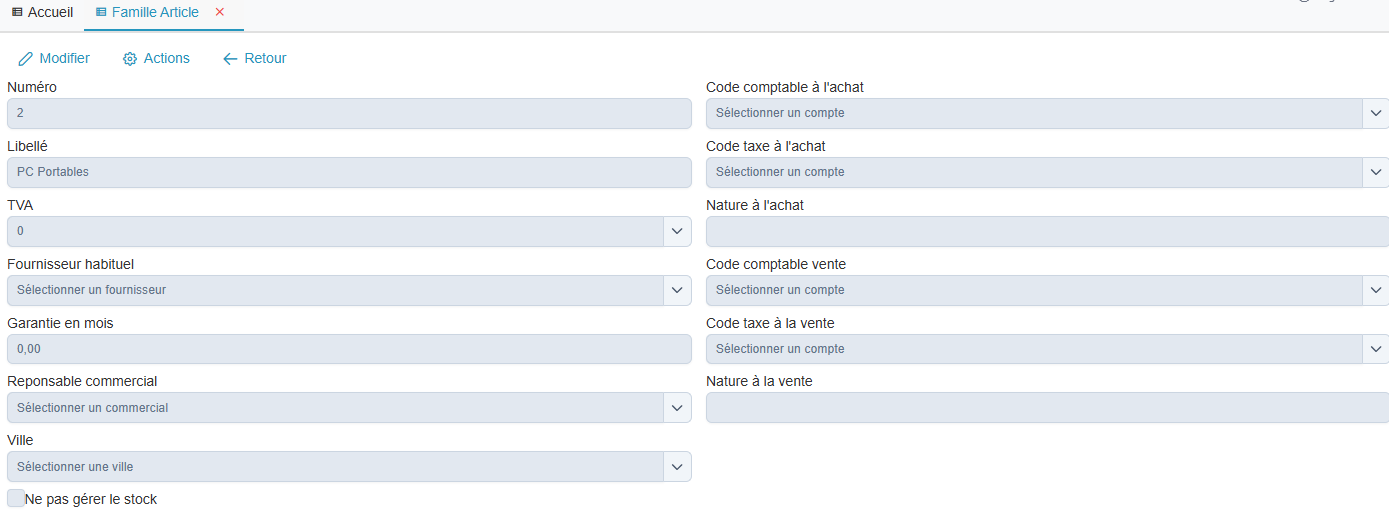Image resolution: width=1389 pixels, height=529 pixels.
Task: Click the Libellé field with PC Portables
Action: [349, 172]
